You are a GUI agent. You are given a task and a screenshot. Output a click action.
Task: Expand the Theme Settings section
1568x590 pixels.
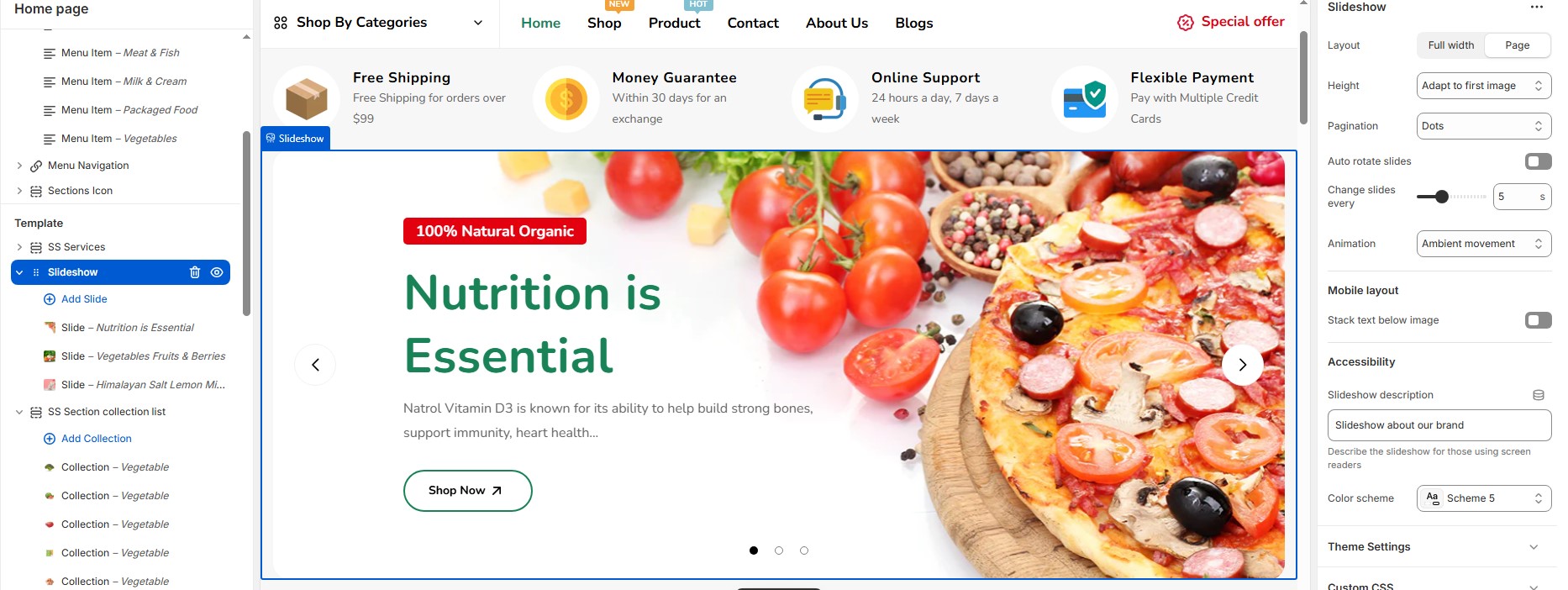point(1438,547)
